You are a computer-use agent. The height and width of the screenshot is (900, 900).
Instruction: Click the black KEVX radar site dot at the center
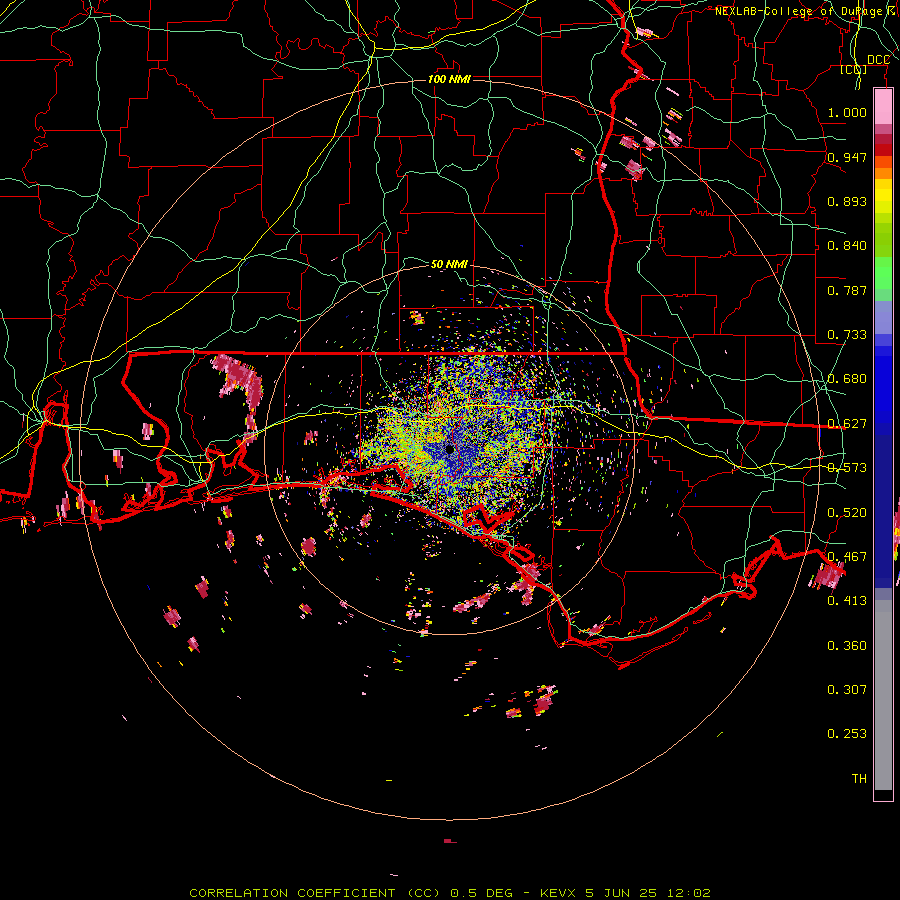[449, 448]
